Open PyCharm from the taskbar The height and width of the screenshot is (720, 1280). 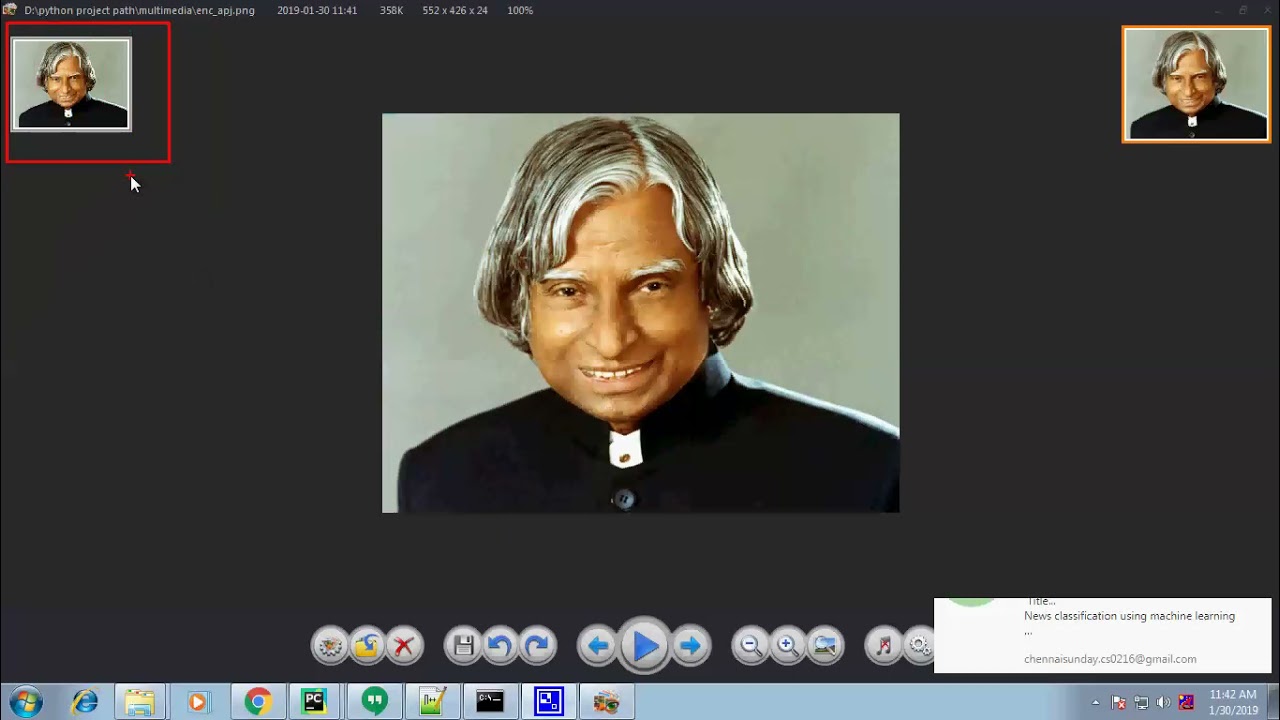[315, 702]
